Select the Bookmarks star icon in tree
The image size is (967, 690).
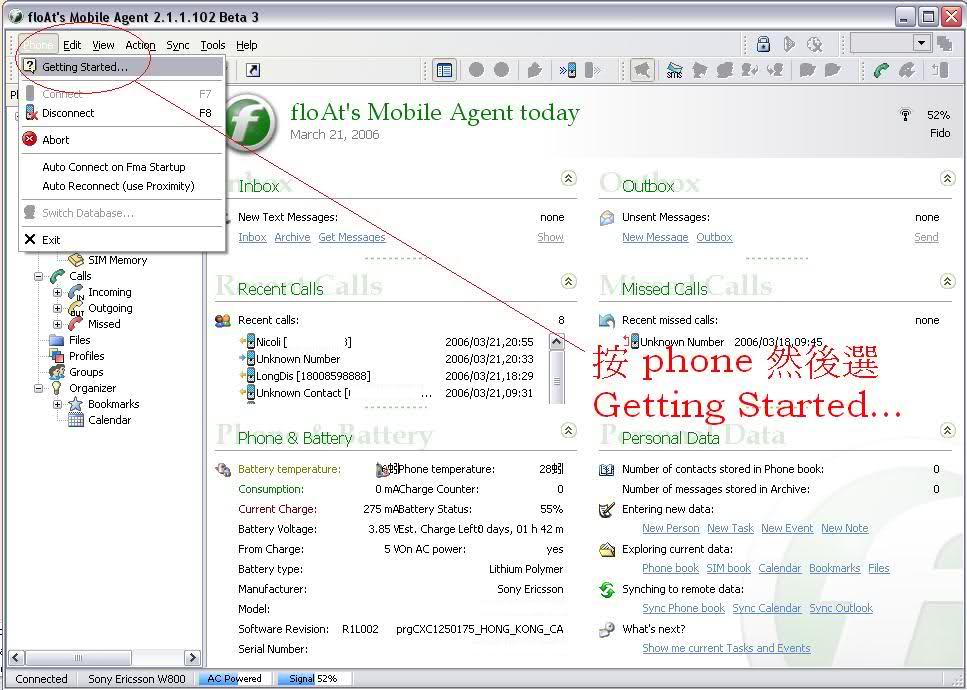pos(76,404)
